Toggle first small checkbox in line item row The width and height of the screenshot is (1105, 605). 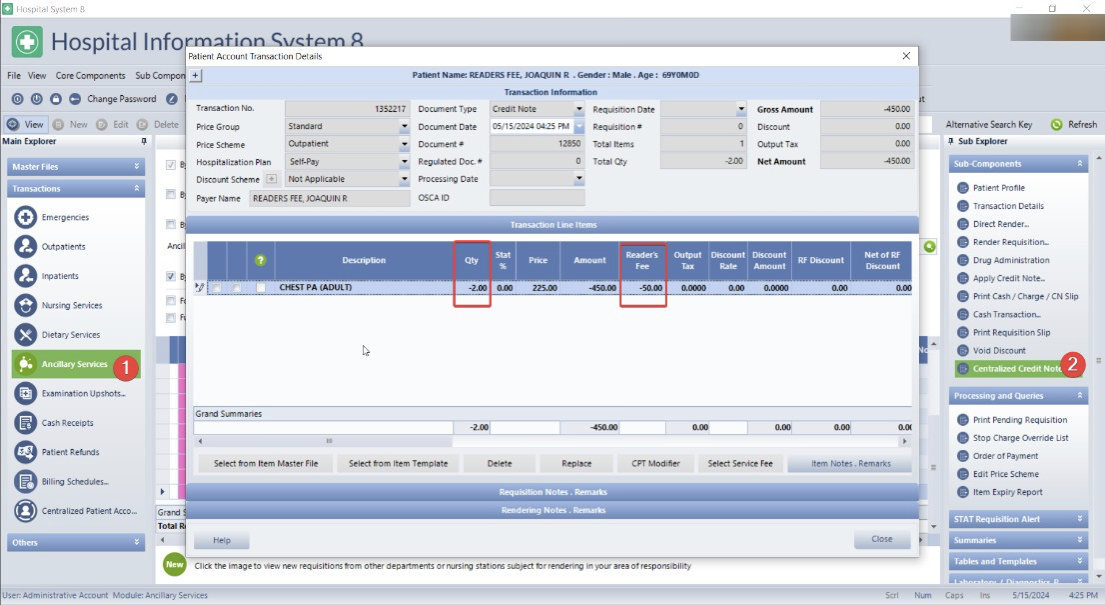pos(217,289)
